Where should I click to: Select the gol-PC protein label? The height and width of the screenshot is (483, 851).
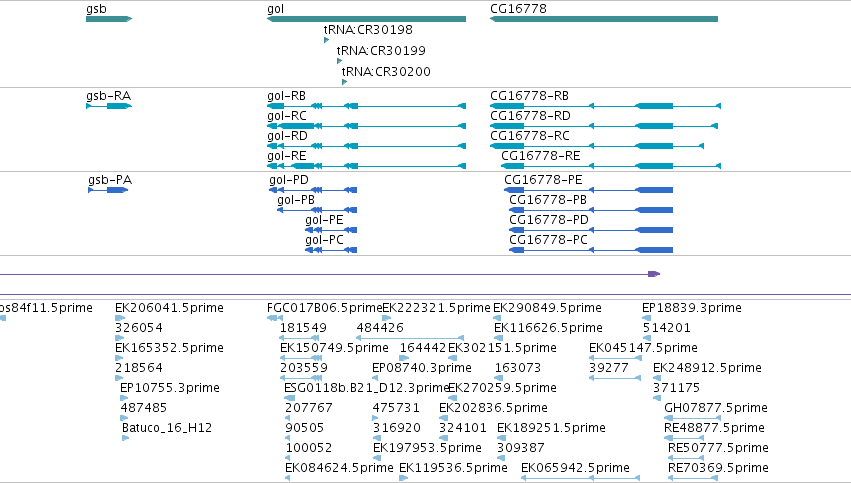324,240
